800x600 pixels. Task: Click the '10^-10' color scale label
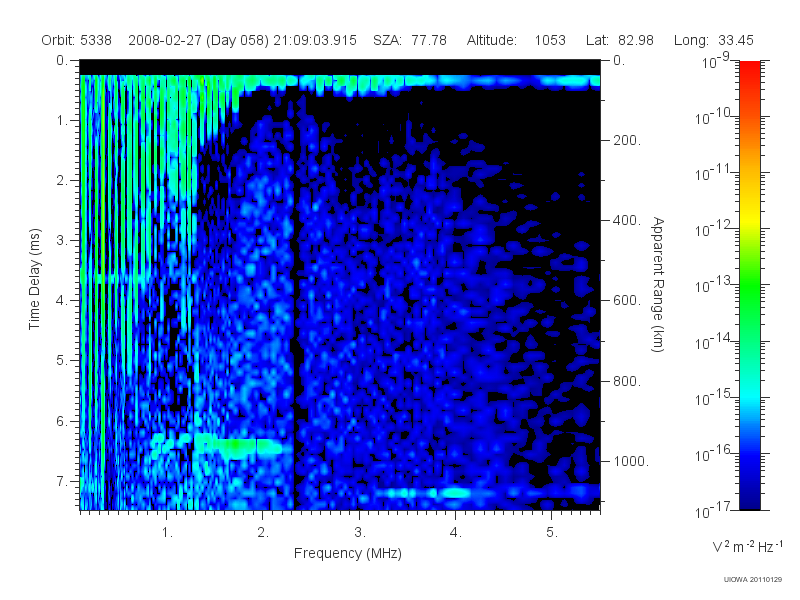coord(715,117)
